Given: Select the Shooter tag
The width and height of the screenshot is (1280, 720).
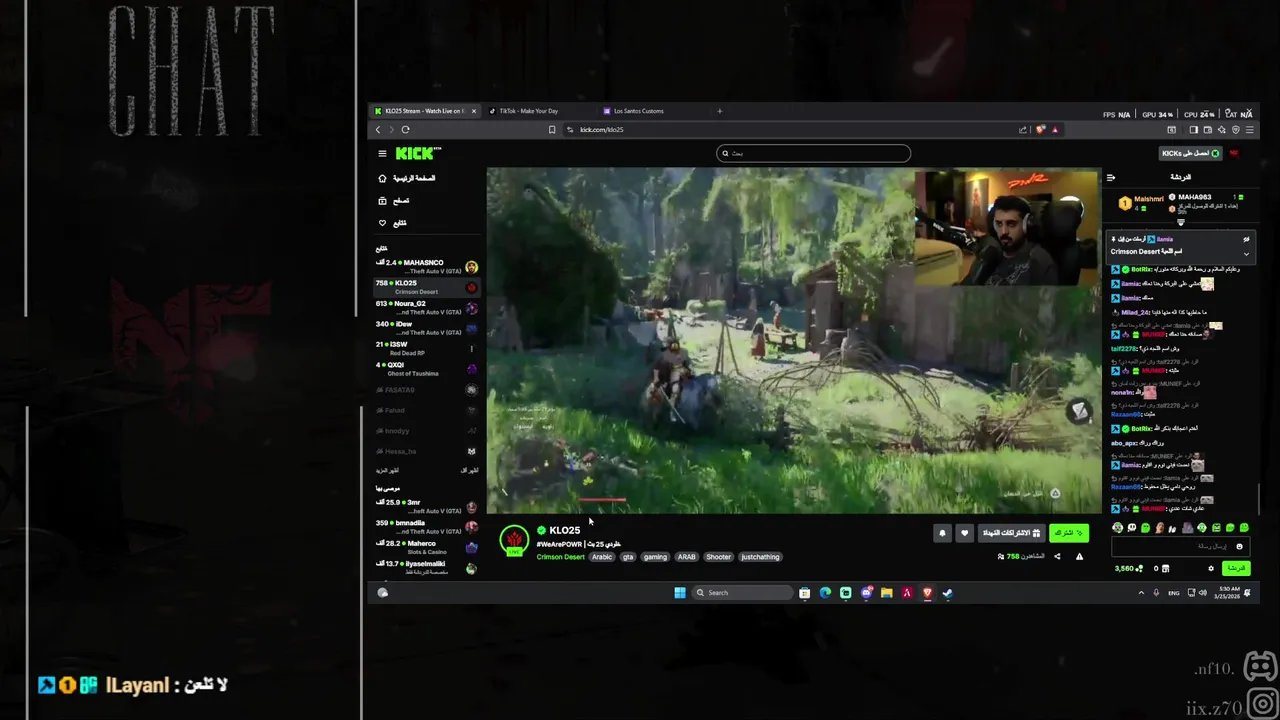Looking at the screenshot, I should (718, 557).
